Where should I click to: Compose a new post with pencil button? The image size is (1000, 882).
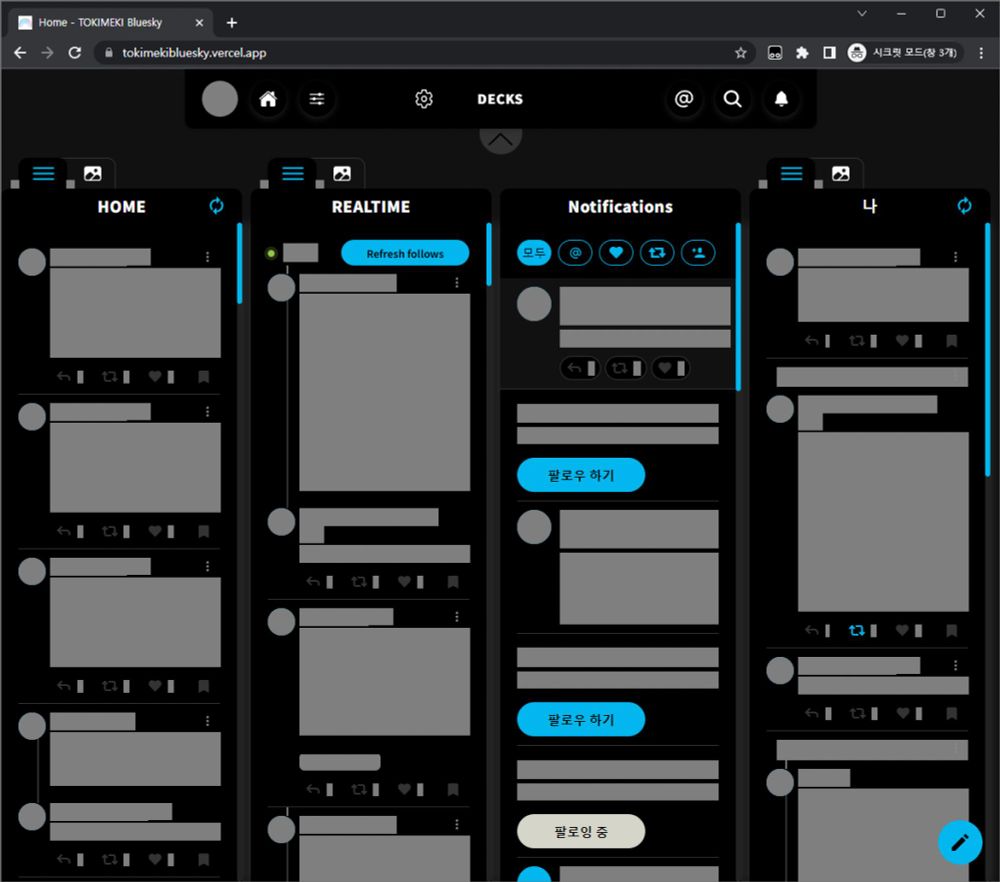pos(960,842)
